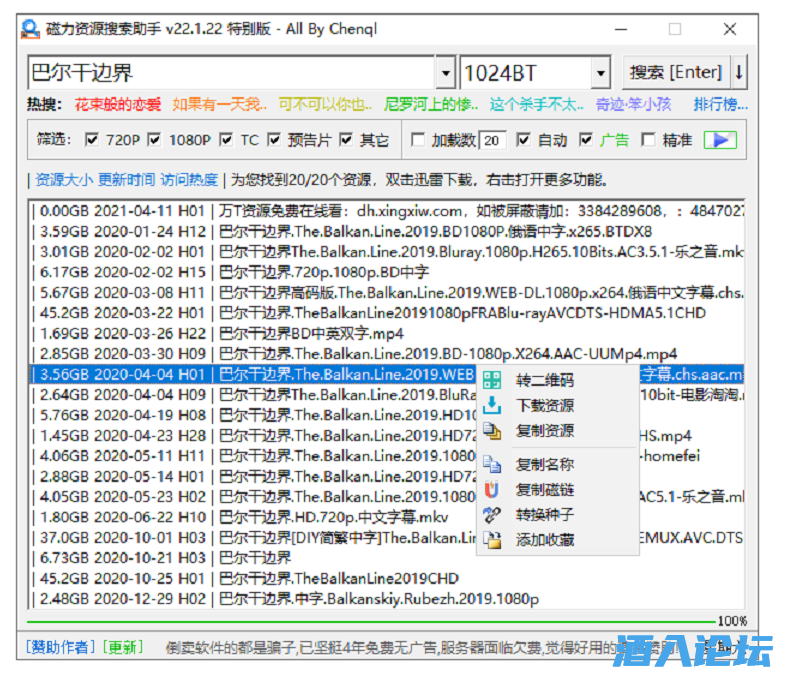Sort results by 访问热度

pos(189,180)
